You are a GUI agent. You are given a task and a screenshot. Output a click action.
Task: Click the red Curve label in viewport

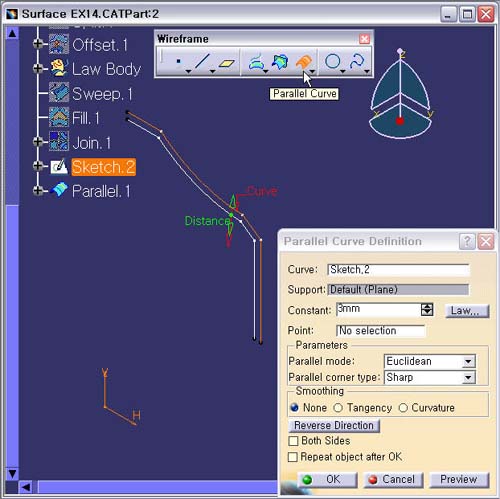click(262, 191)
